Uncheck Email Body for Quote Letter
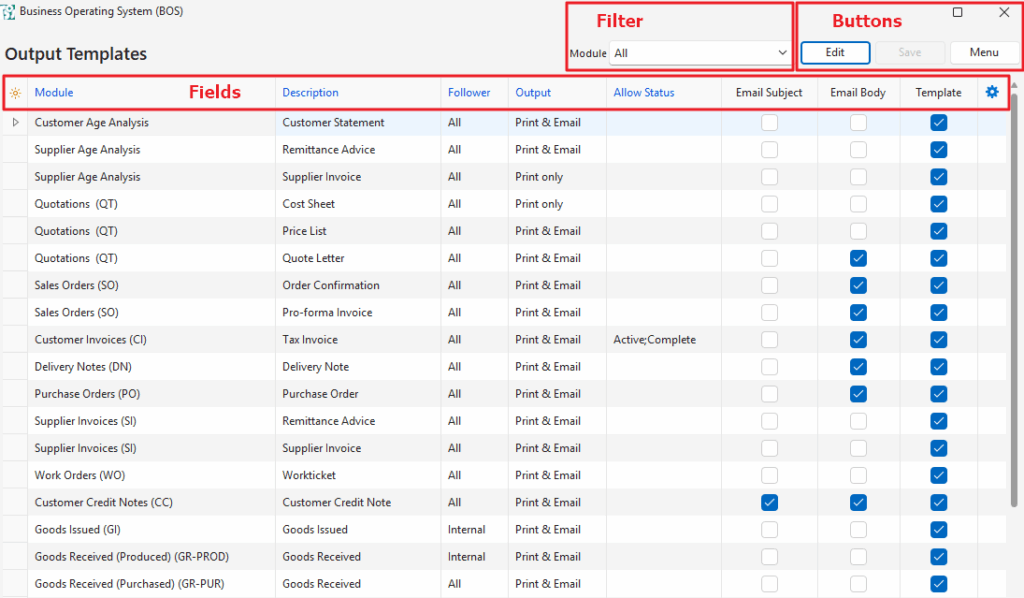The height and width of the screenshot is (598, 1024). pos(858,258)
